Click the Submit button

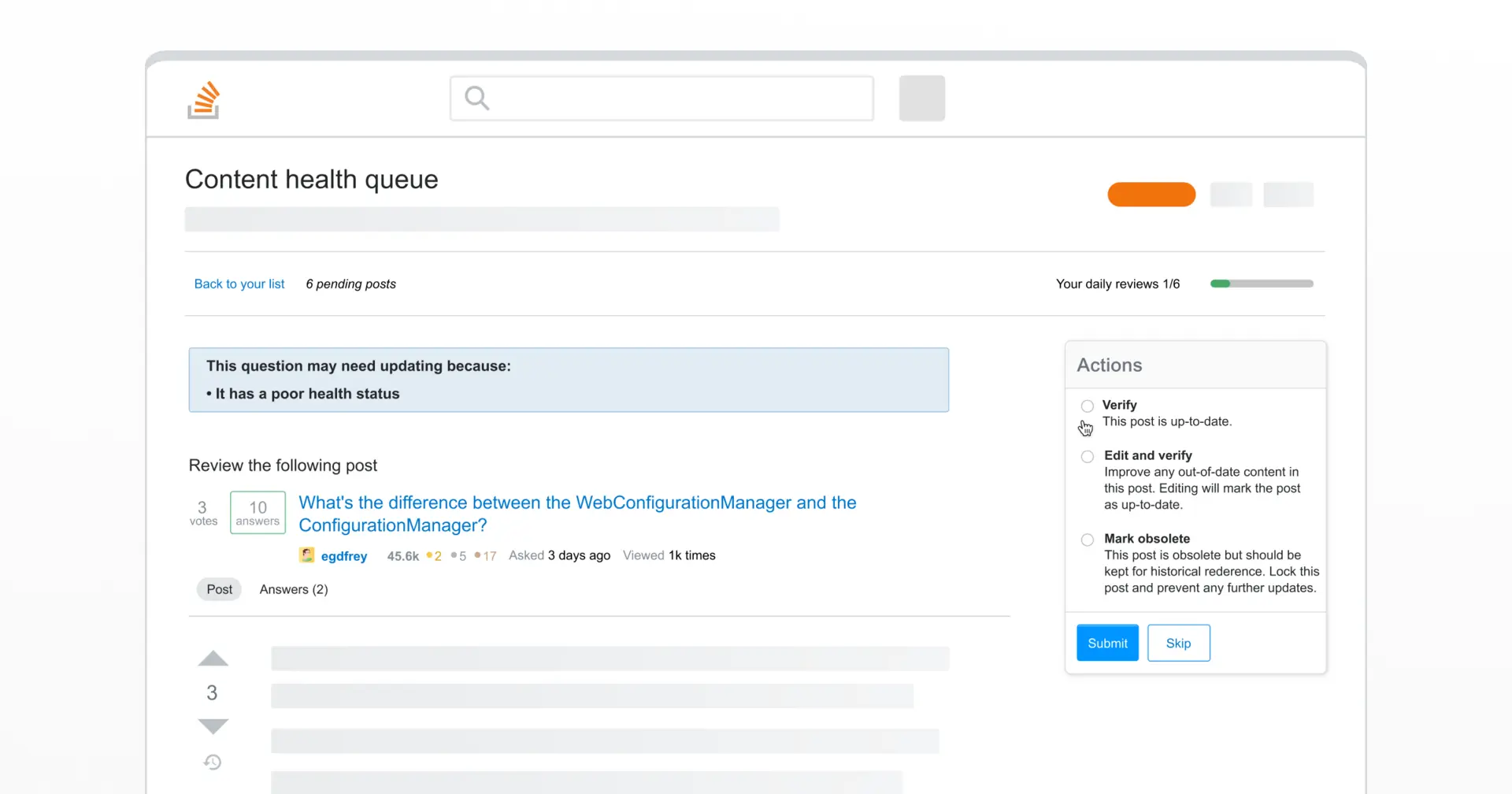1107,643
